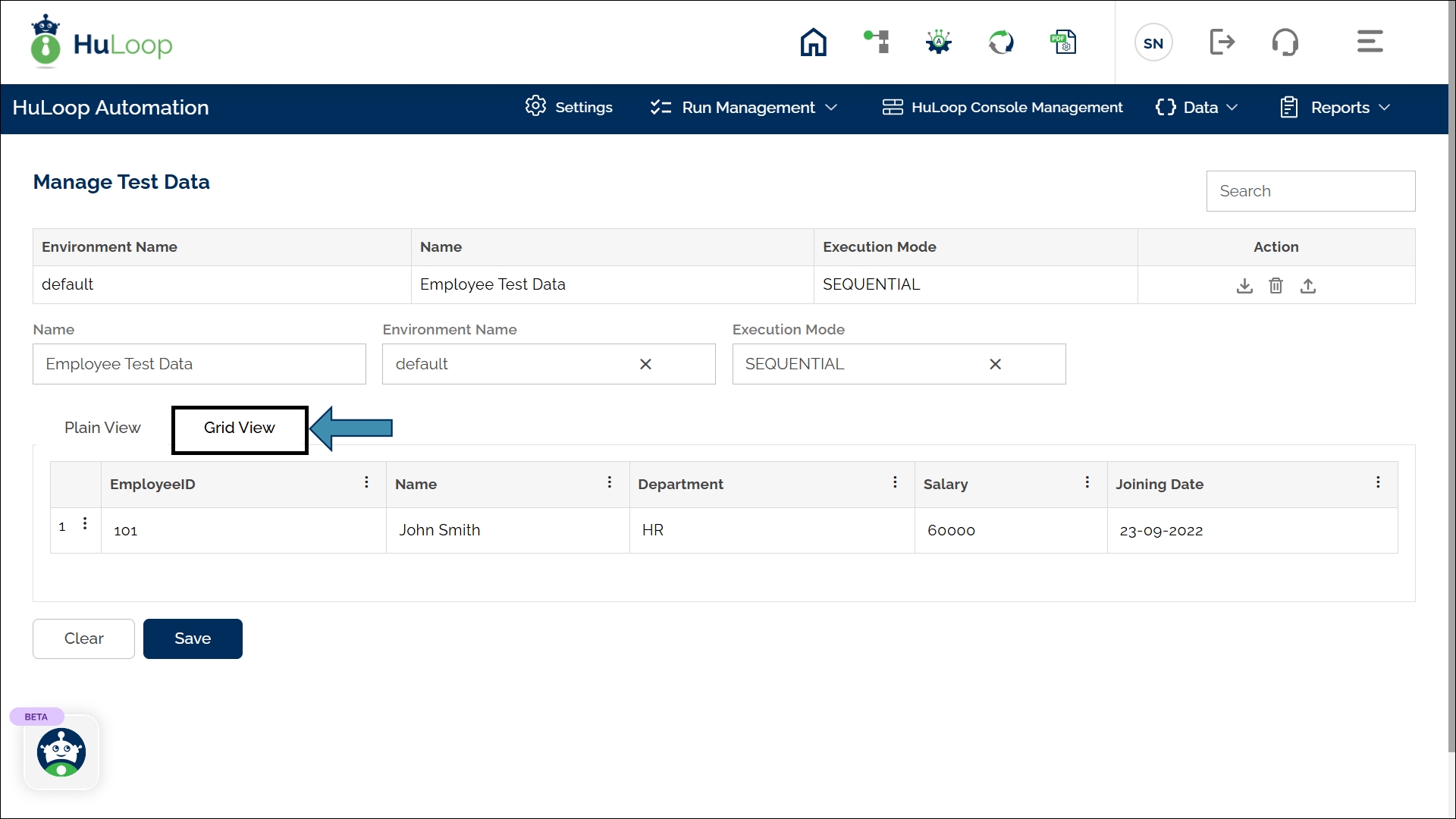Open the hamburger menu icon

pos(1370,42)
